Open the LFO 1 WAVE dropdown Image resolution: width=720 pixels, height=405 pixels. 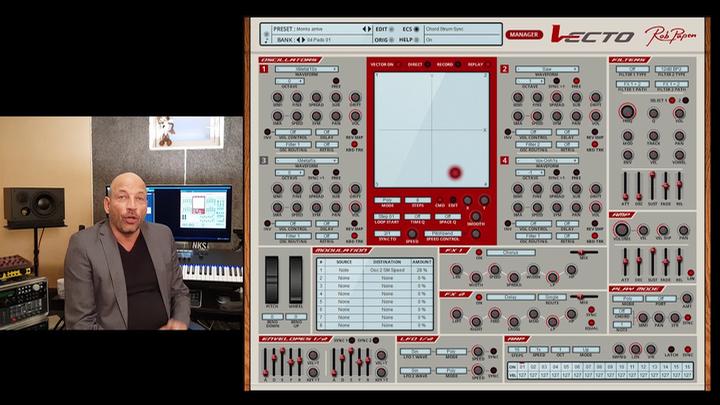(415, 352)
